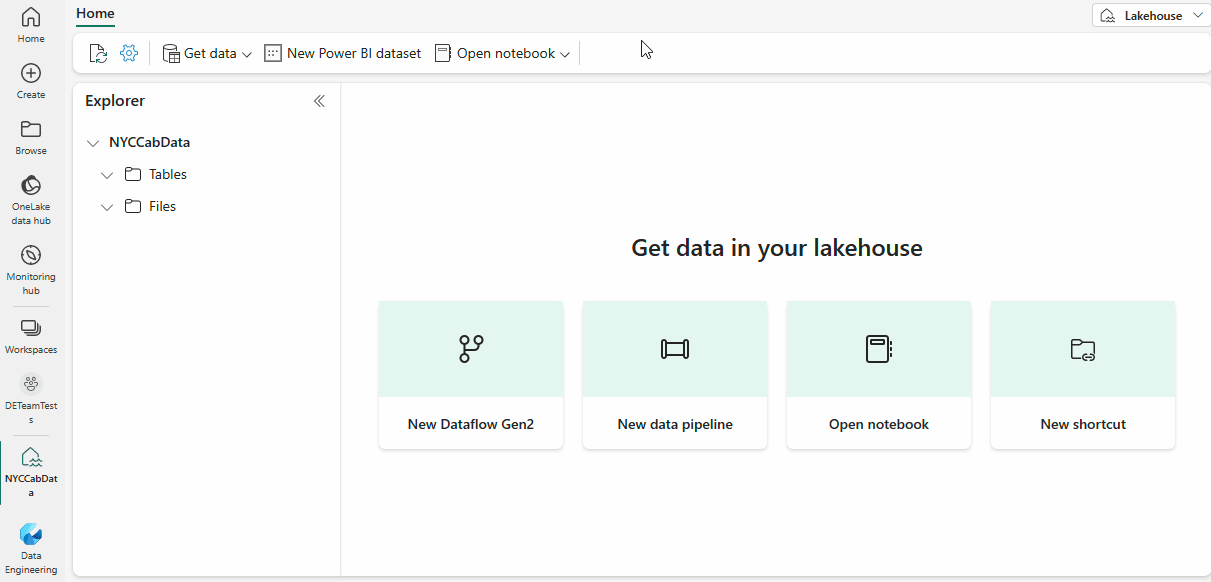Image resolution: width=1211 pixels, height=582 pixels.
Task: Open the OneLake data hub
Action: pos(31,197)
